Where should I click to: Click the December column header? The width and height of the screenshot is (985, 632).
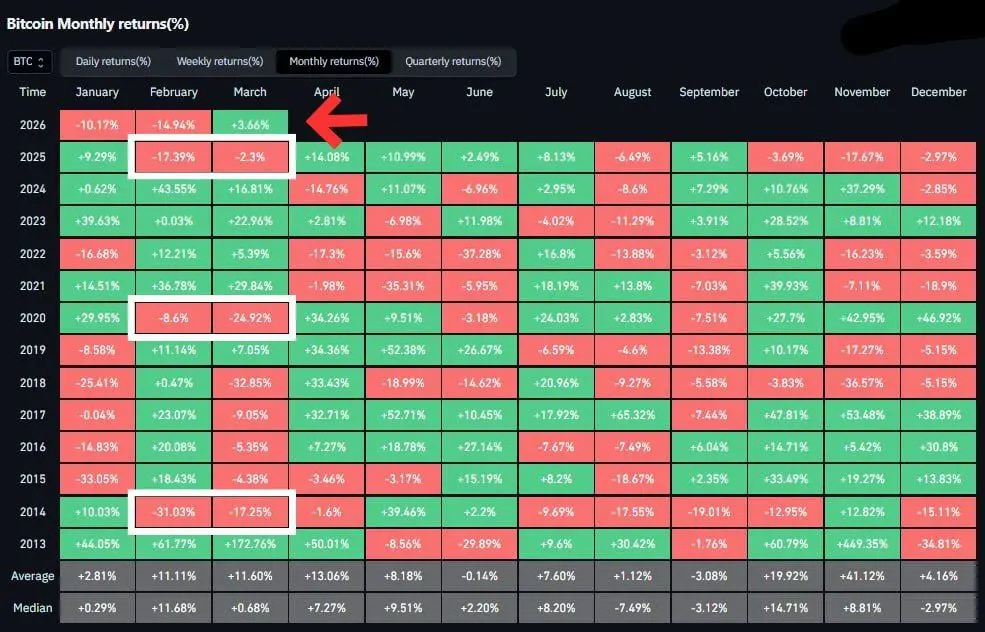click(939, 92)
